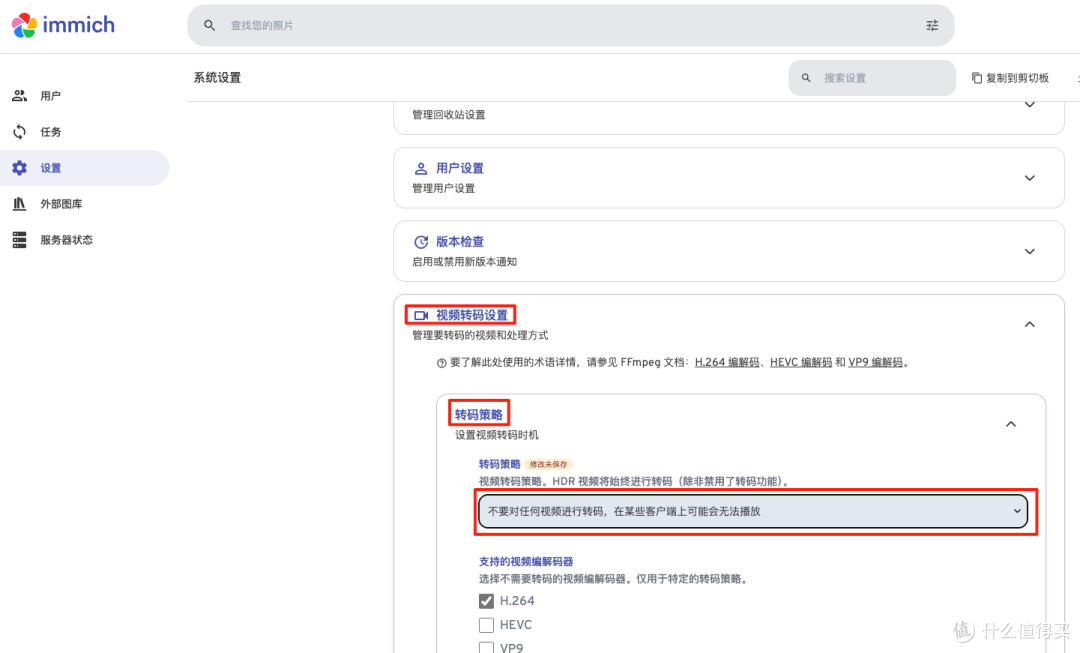Image resolution: width=1080 pixels, height=653 pixels.
Task: Click the 启用或禁用新版本通知 description
Action: pos(464,262)
